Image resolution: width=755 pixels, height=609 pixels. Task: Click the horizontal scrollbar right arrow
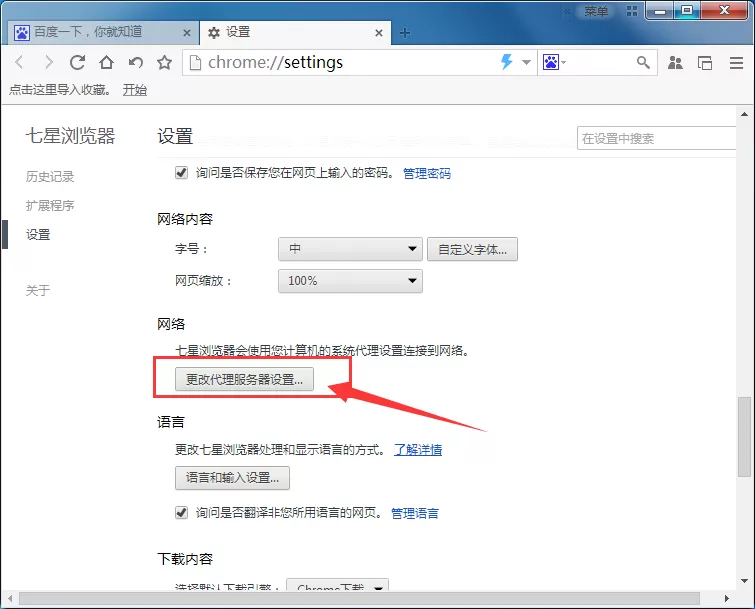(727, 598)
